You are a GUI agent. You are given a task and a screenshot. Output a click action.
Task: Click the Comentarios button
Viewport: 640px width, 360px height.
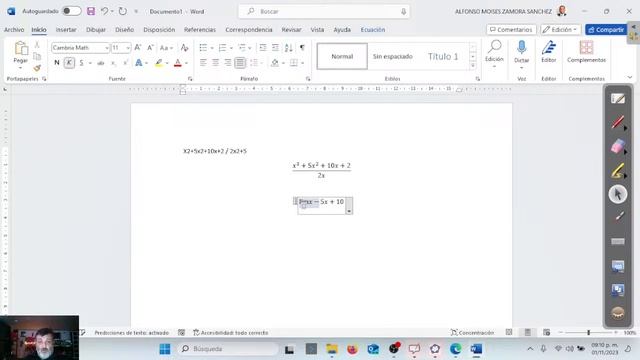[x=511, y=30]
